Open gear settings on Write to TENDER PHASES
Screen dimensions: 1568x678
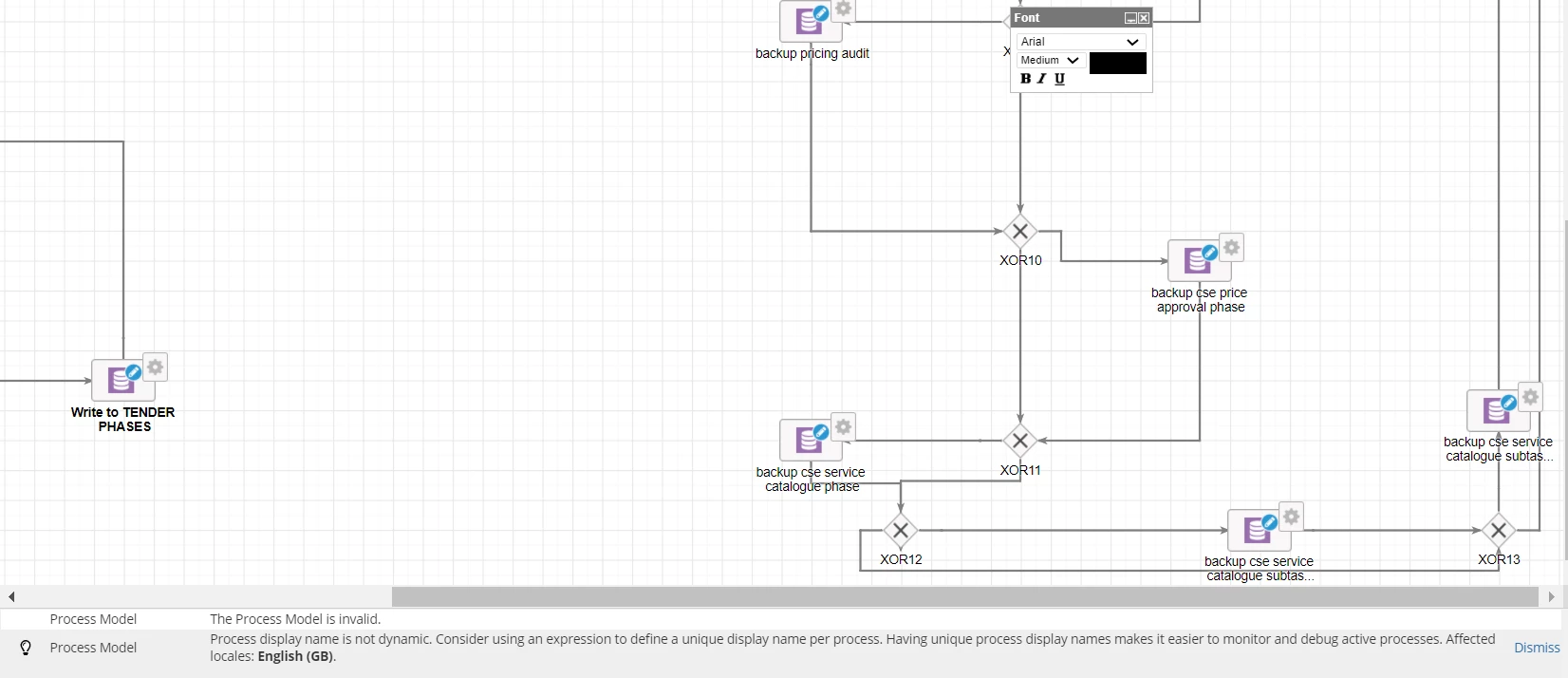(x=156, y=367)
